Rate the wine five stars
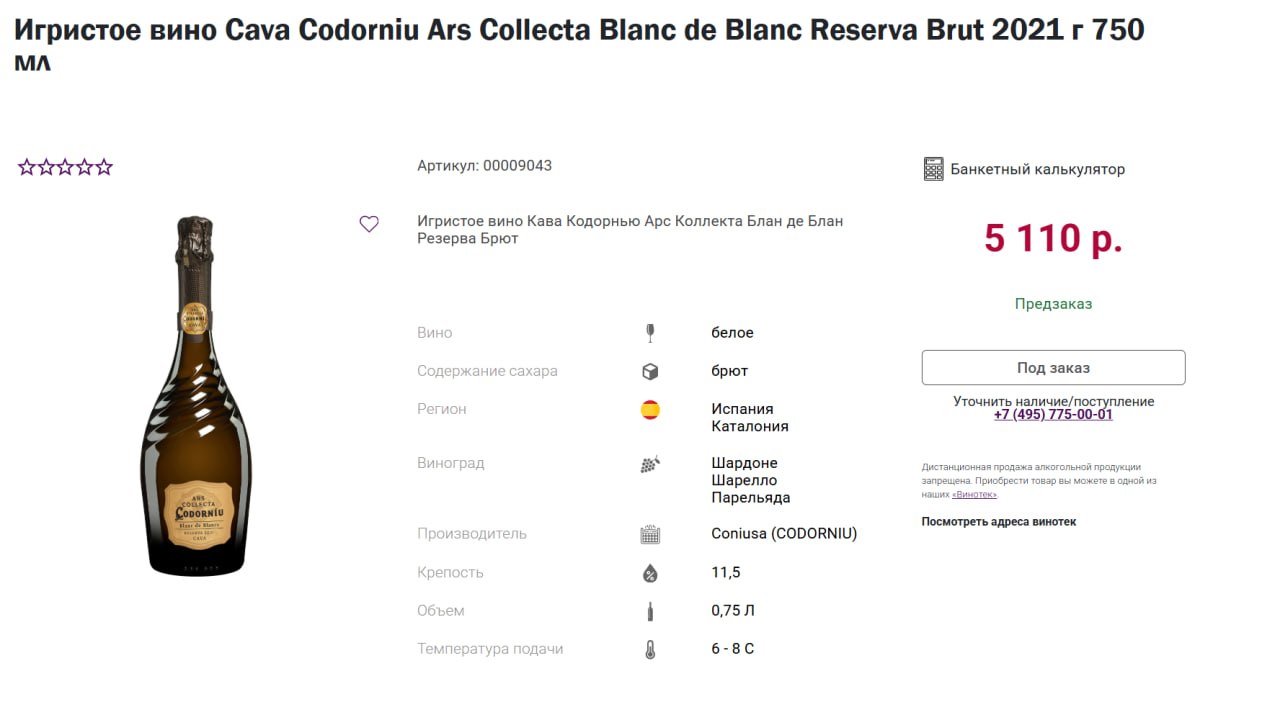The height and width of the screenshot is (707, 1280). [104, 167]
